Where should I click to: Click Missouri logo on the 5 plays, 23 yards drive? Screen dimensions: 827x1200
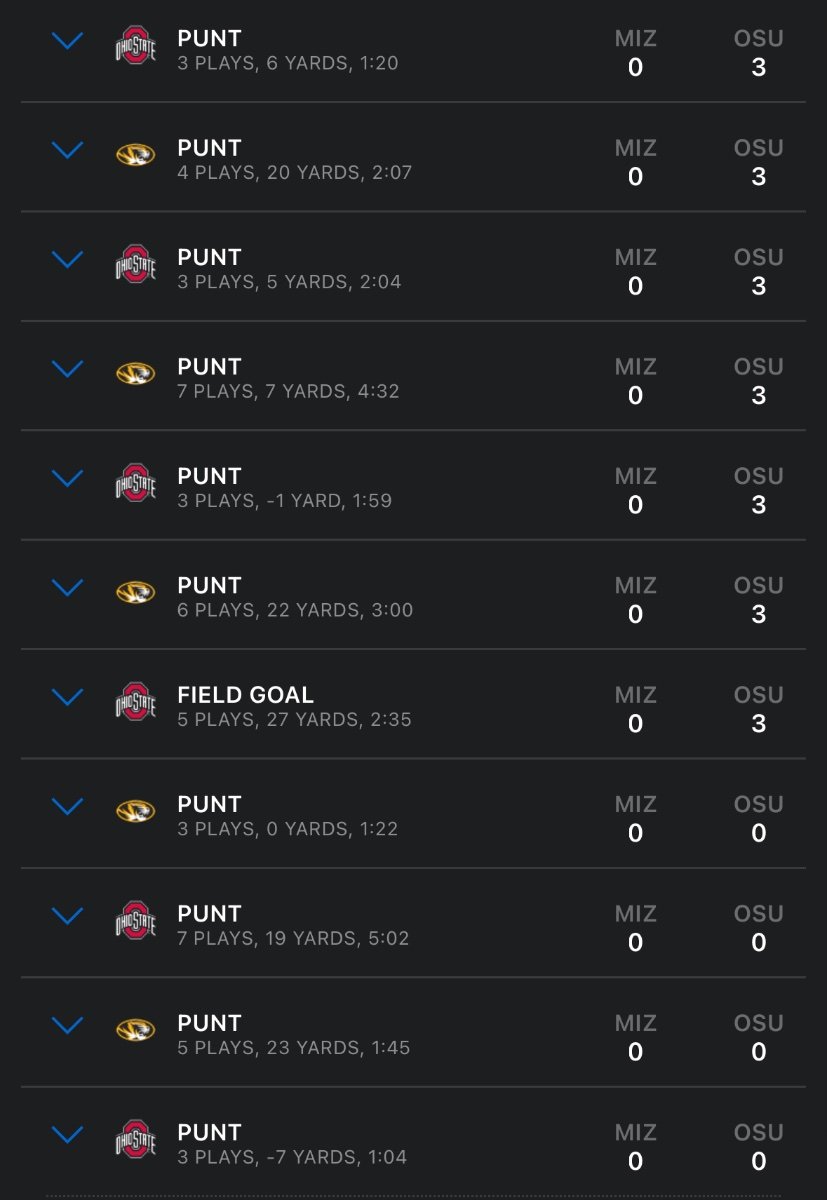(136, 1030)
